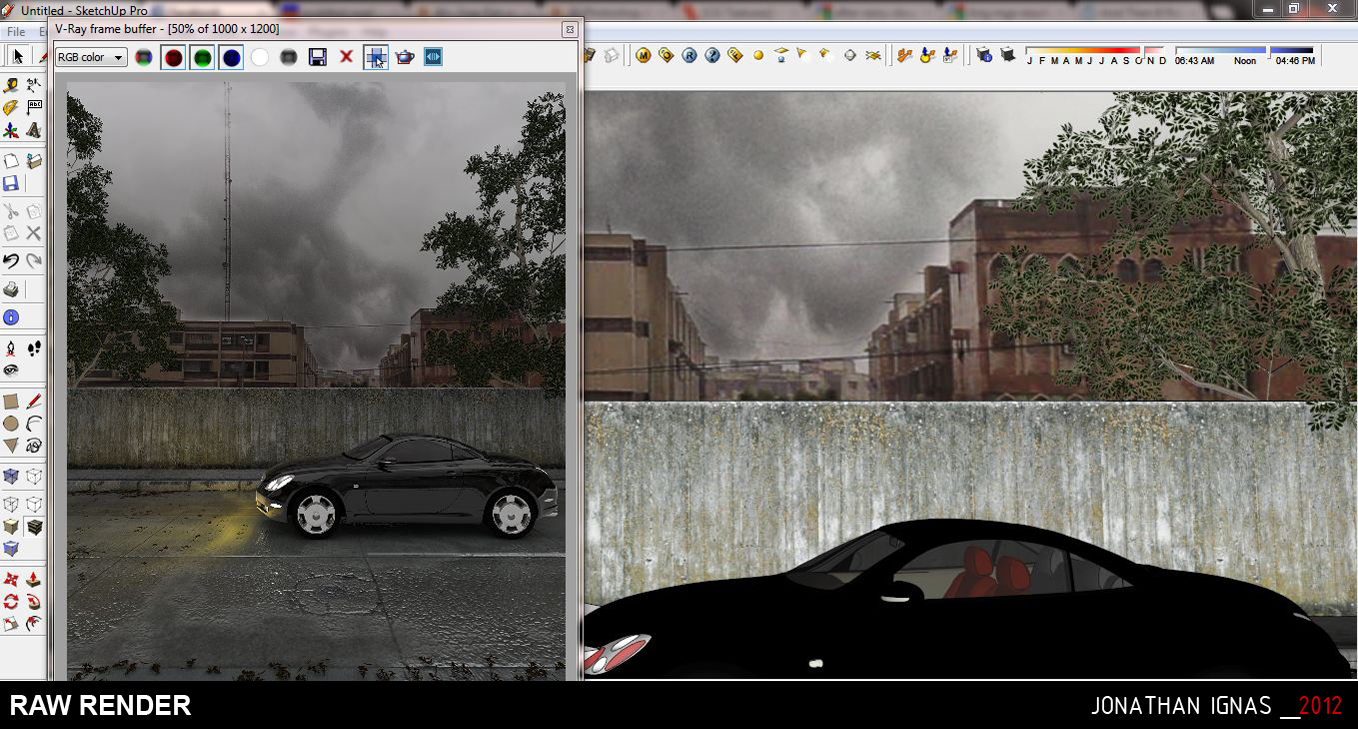Open the Text tool
1358x729 pixels.
click(x=35, y=105)
